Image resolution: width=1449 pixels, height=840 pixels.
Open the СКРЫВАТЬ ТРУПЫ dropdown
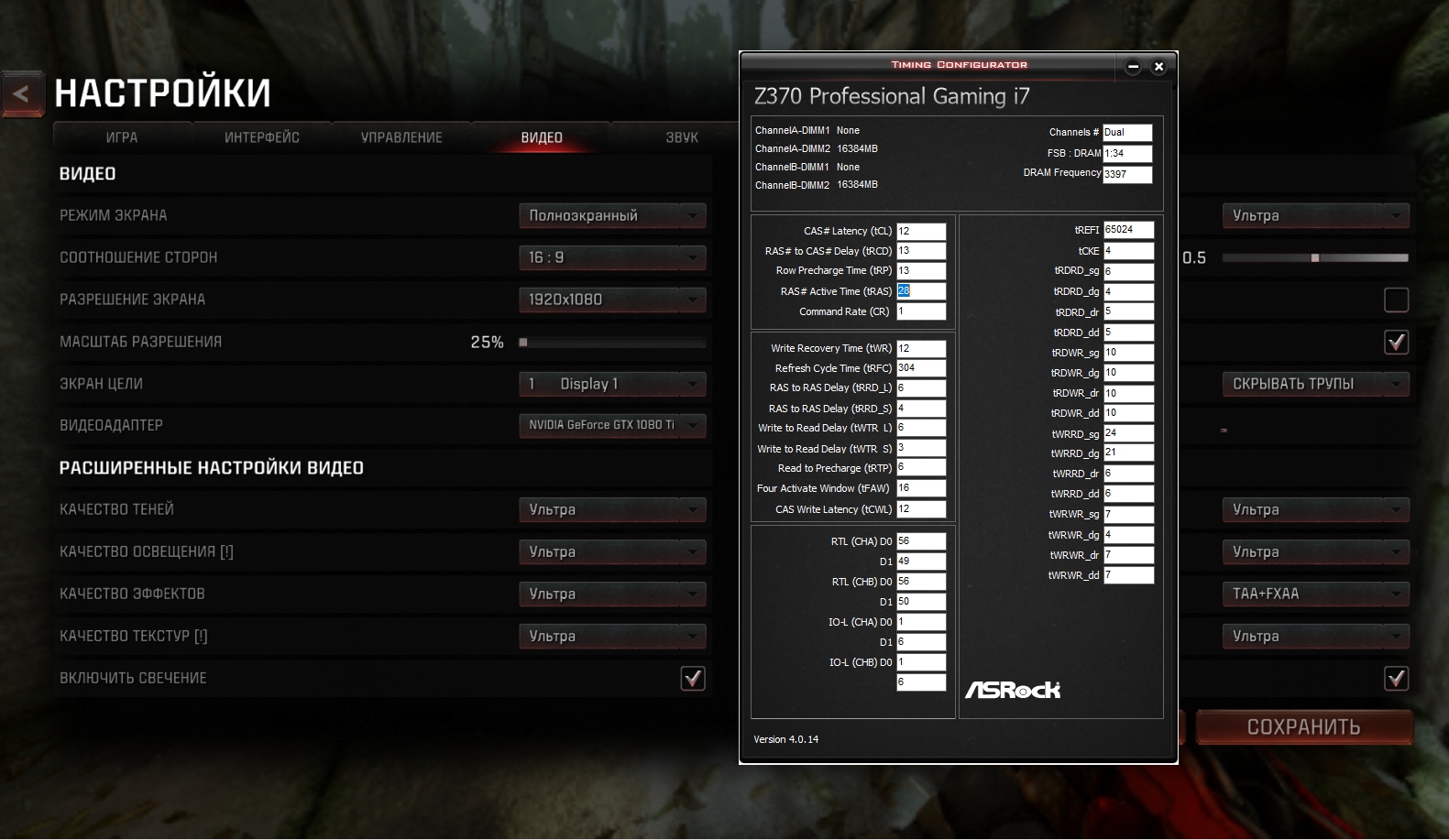coord(1316,384)
